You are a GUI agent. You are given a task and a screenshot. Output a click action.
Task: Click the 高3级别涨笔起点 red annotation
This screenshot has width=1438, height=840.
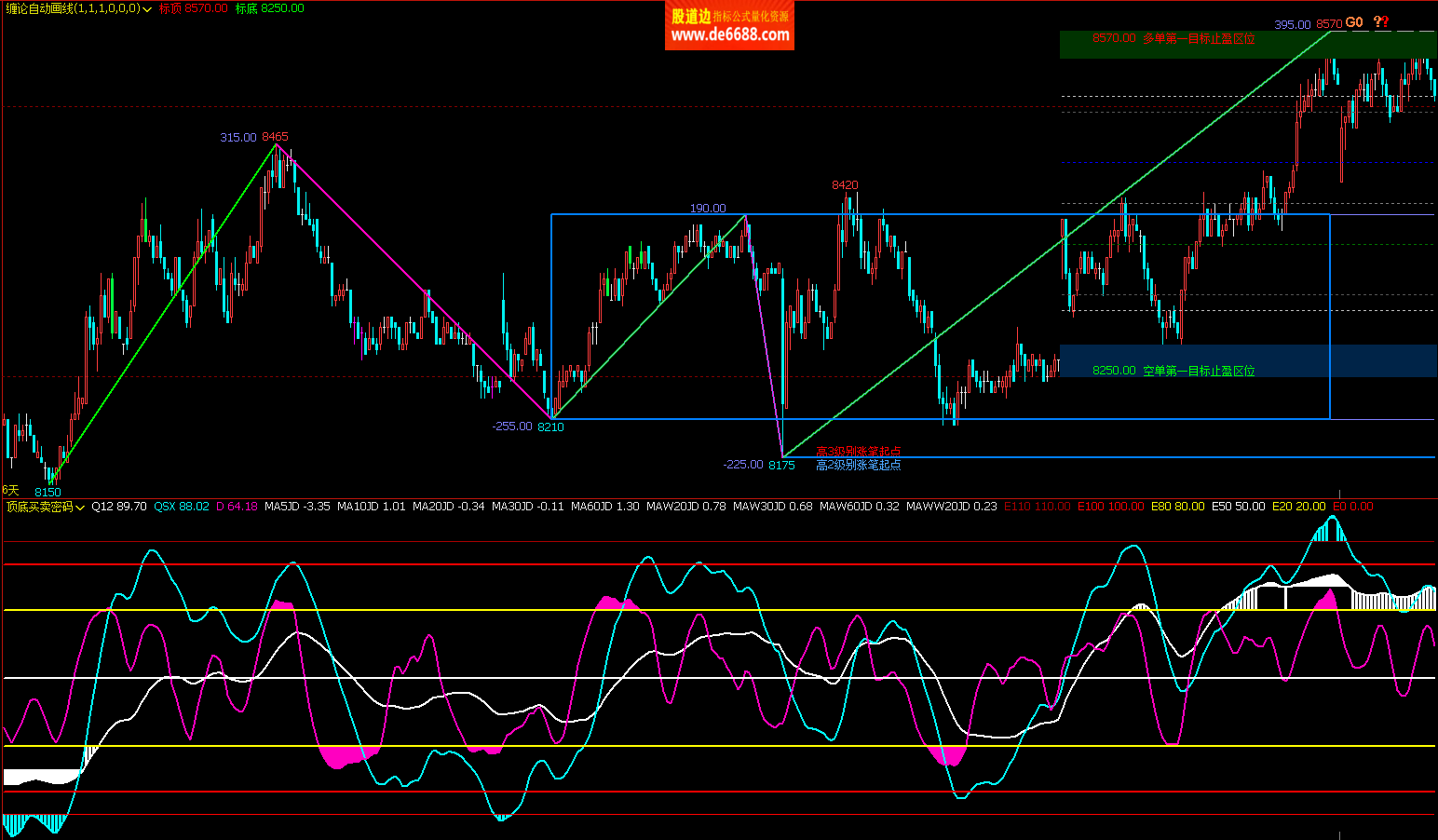[x=858, y=452]
